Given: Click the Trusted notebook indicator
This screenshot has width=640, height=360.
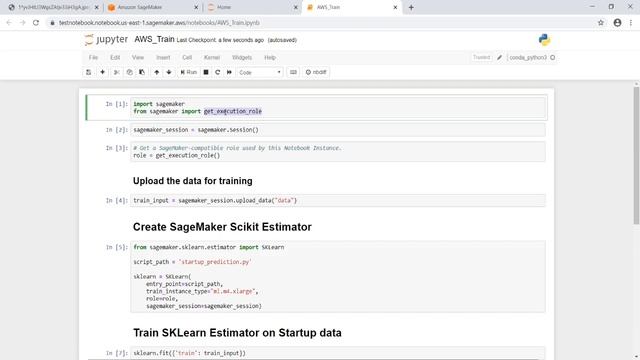Looking at the screenshot, I should pyautogui.click(x=482, y=58).
